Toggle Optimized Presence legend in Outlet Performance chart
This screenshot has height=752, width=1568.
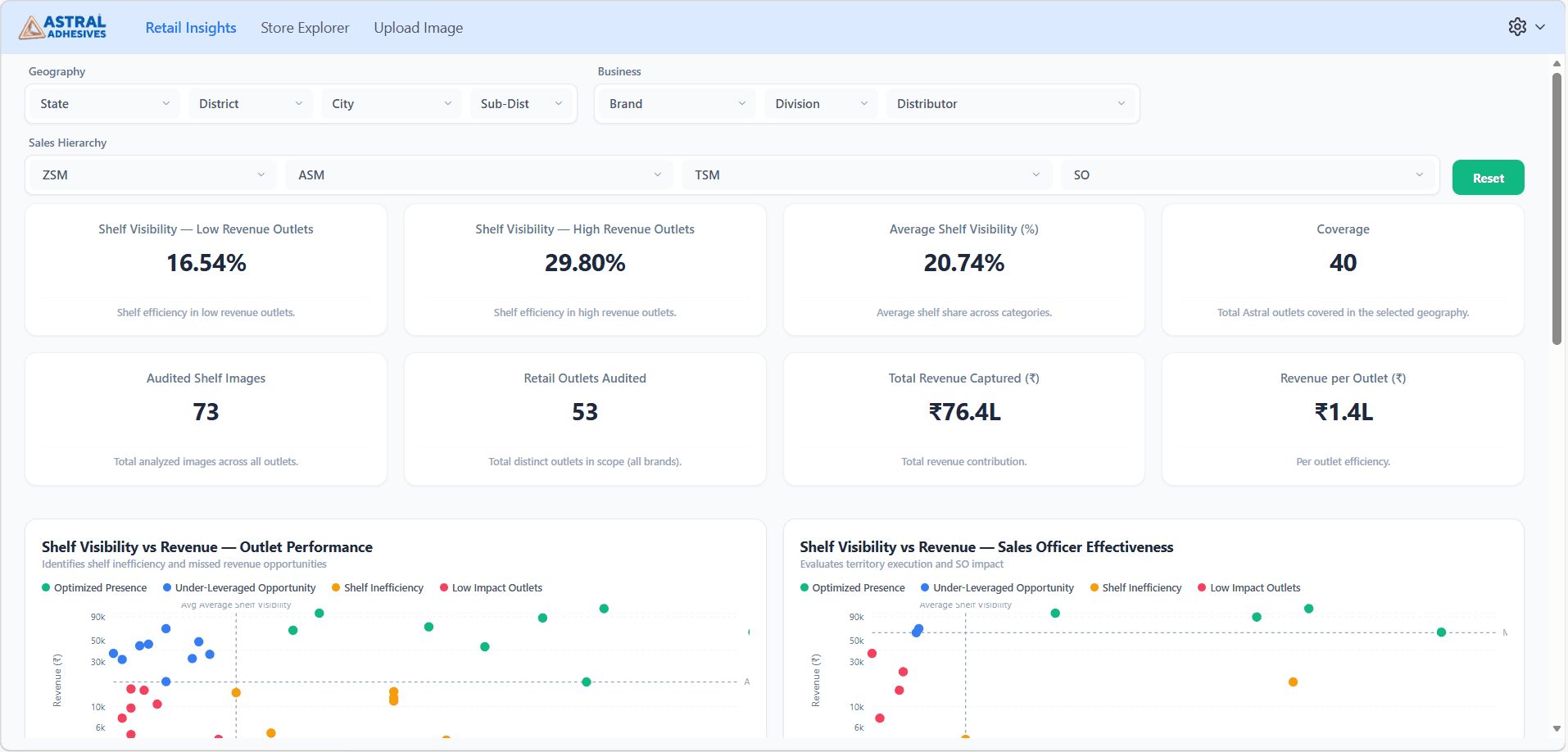click(94, 588)
